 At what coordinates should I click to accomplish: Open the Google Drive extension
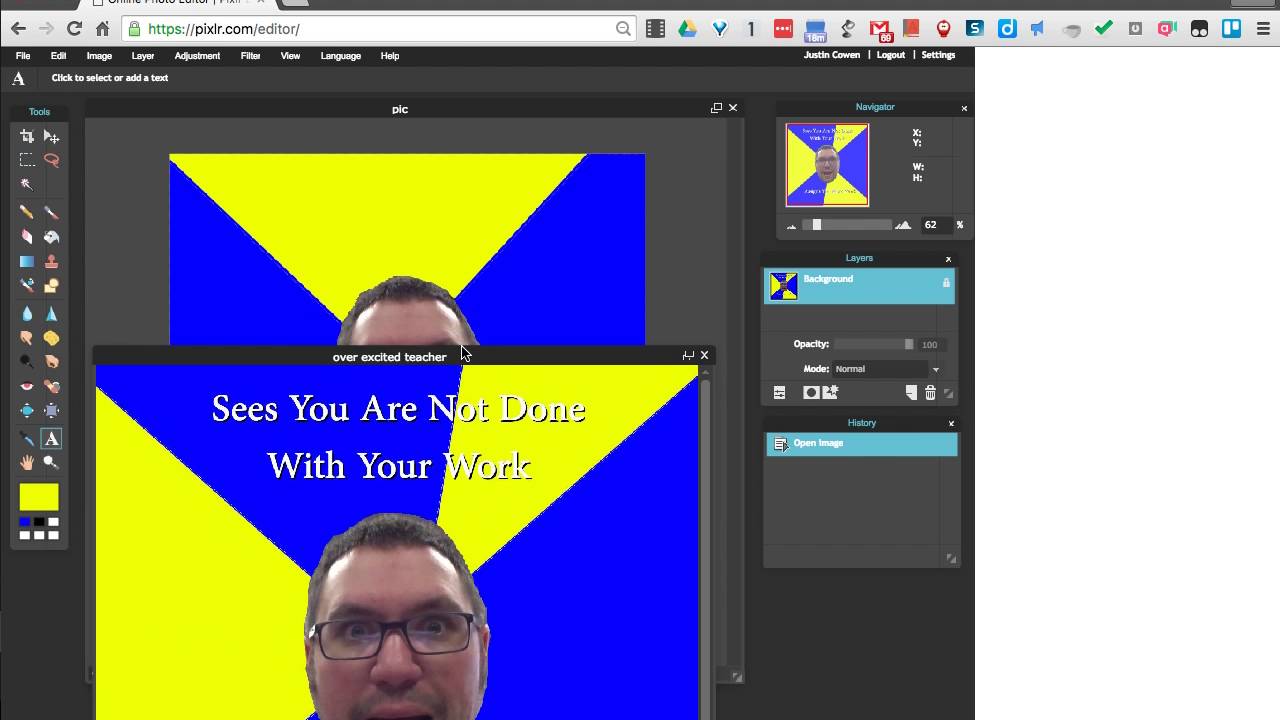pyautogui.click(x=687, y=29)
